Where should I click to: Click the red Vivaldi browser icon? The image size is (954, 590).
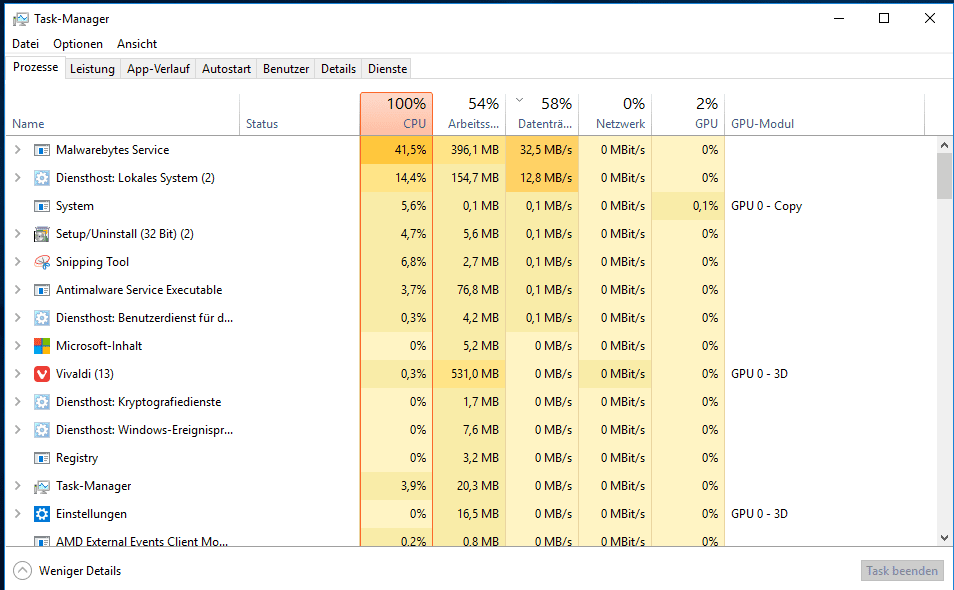click(x=41, y=373)
